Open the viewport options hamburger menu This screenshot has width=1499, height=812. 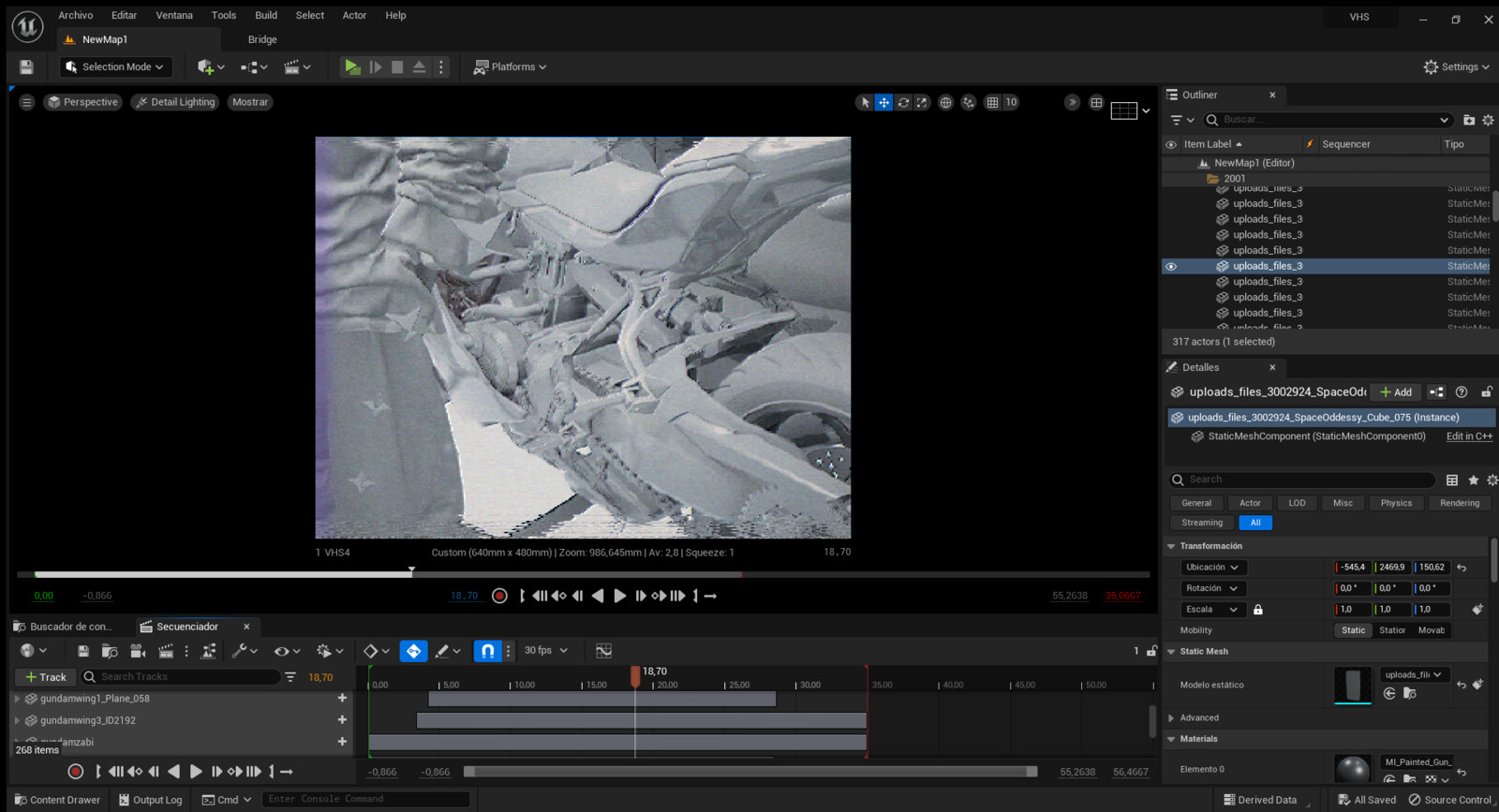click(x=26, y=102)
